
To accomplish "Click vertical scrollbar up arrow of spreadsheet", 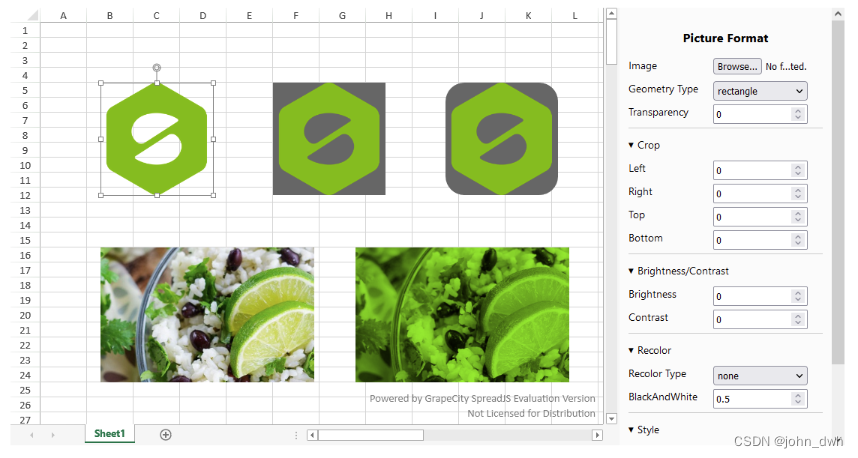I will click(x=611, y=14).
